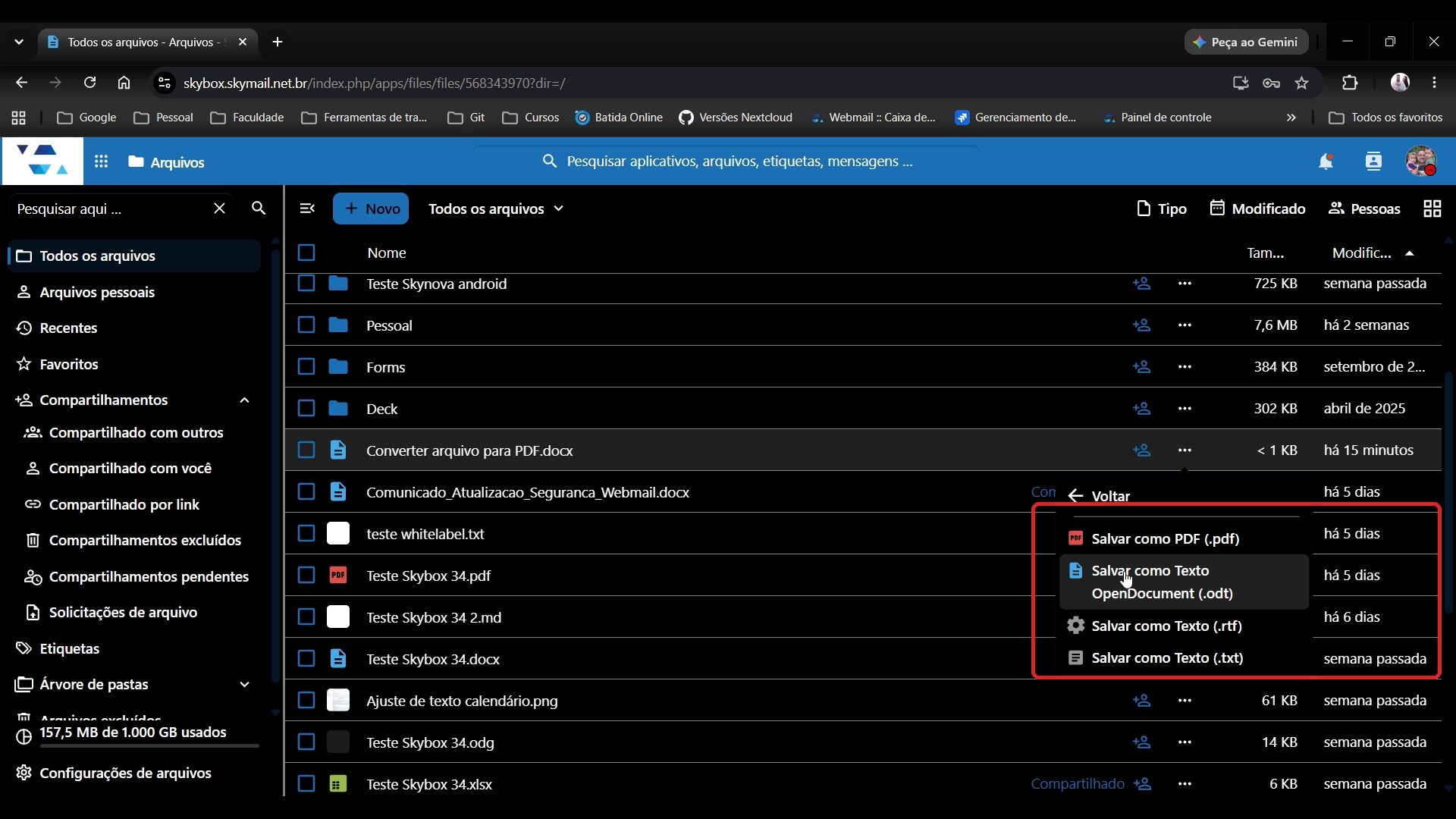The width and height of the screenshot is (1456, 819).
Task: Select checkbox for Teste Skybox 34.pdf
Action: [306, 576]
